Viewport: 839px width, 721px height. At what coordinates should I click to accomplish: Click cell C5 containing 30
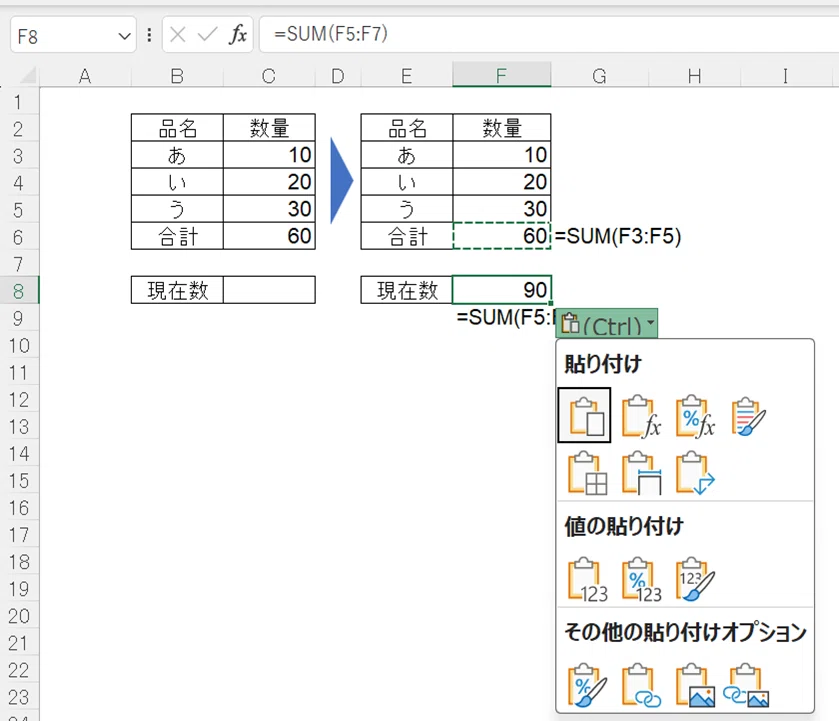click(269, 209)
